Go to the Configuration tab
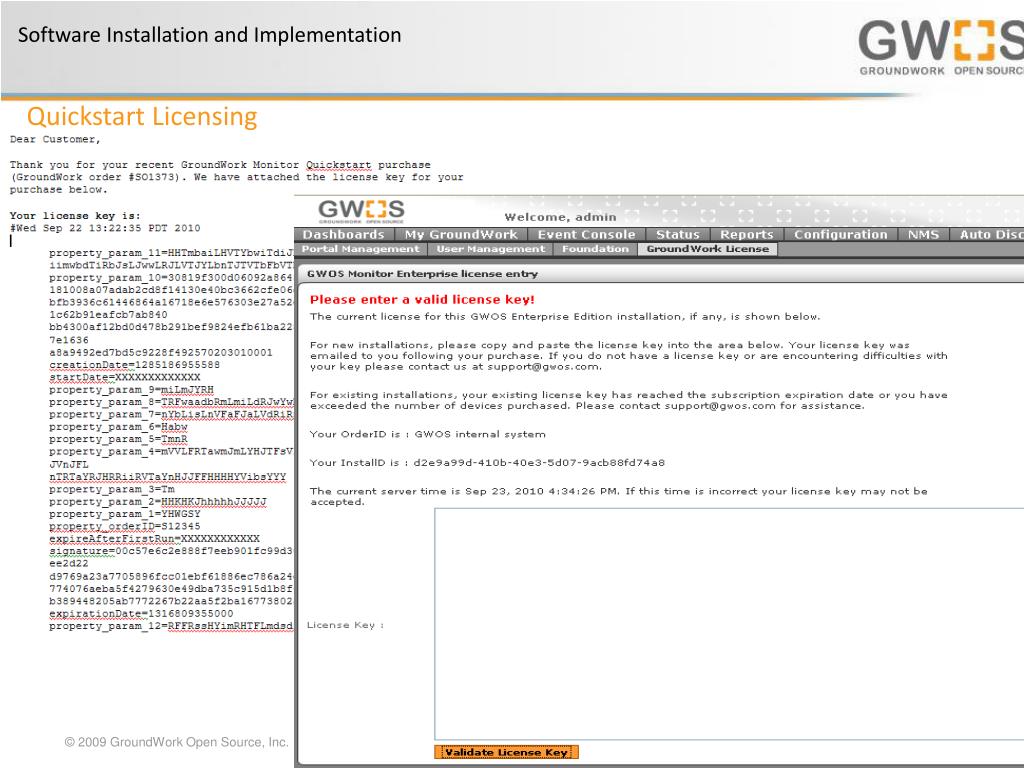 click(840, 234)
